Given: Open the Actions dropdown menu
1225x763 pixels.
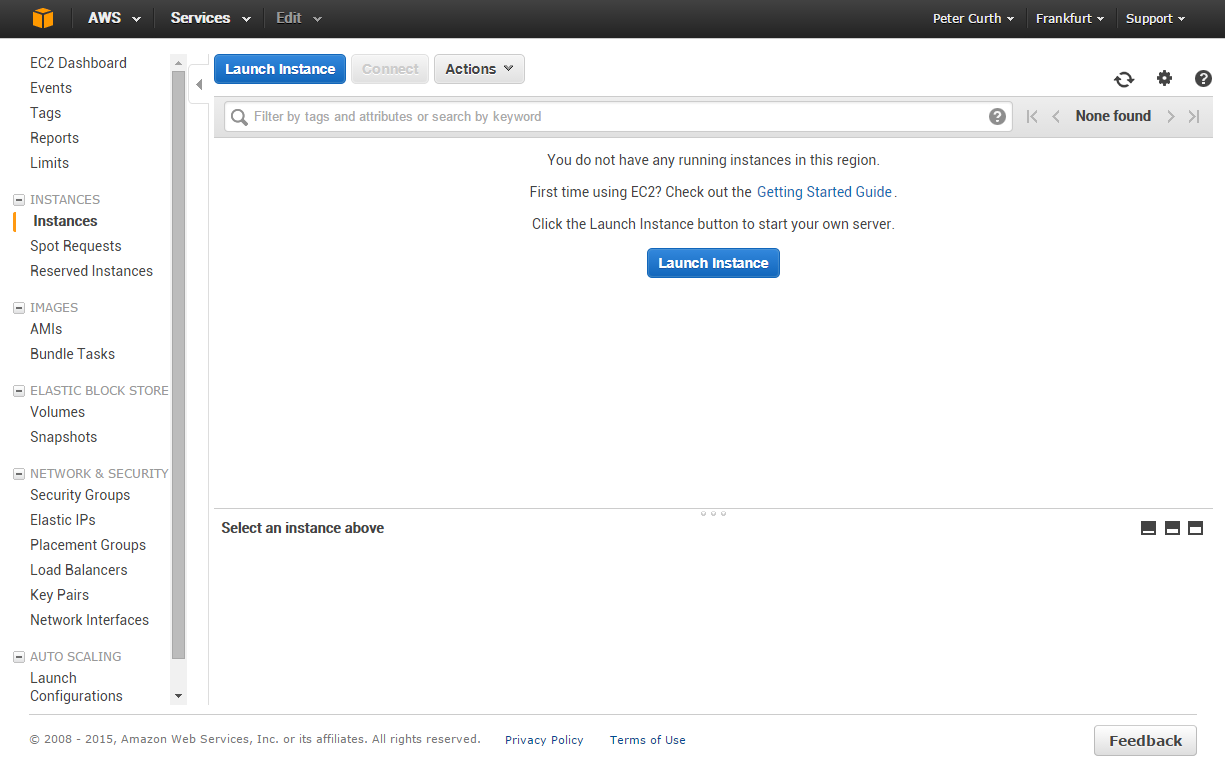Looking at the screenshot, I should point(479,69).
